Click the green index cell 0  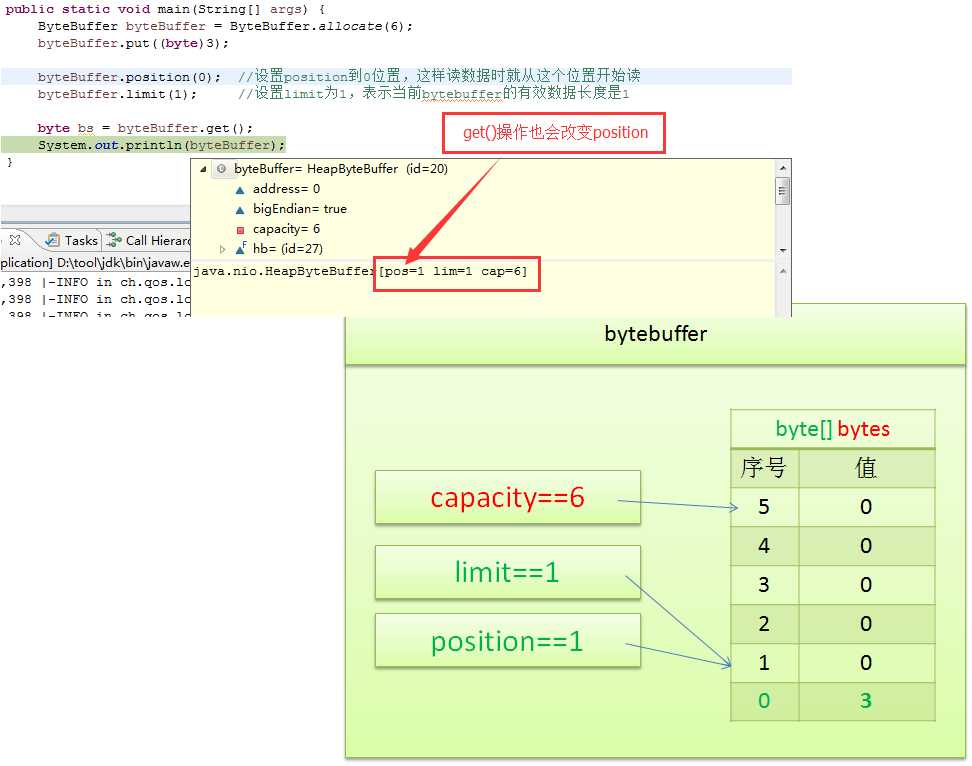pyautogui.click(x=764, y=702)
